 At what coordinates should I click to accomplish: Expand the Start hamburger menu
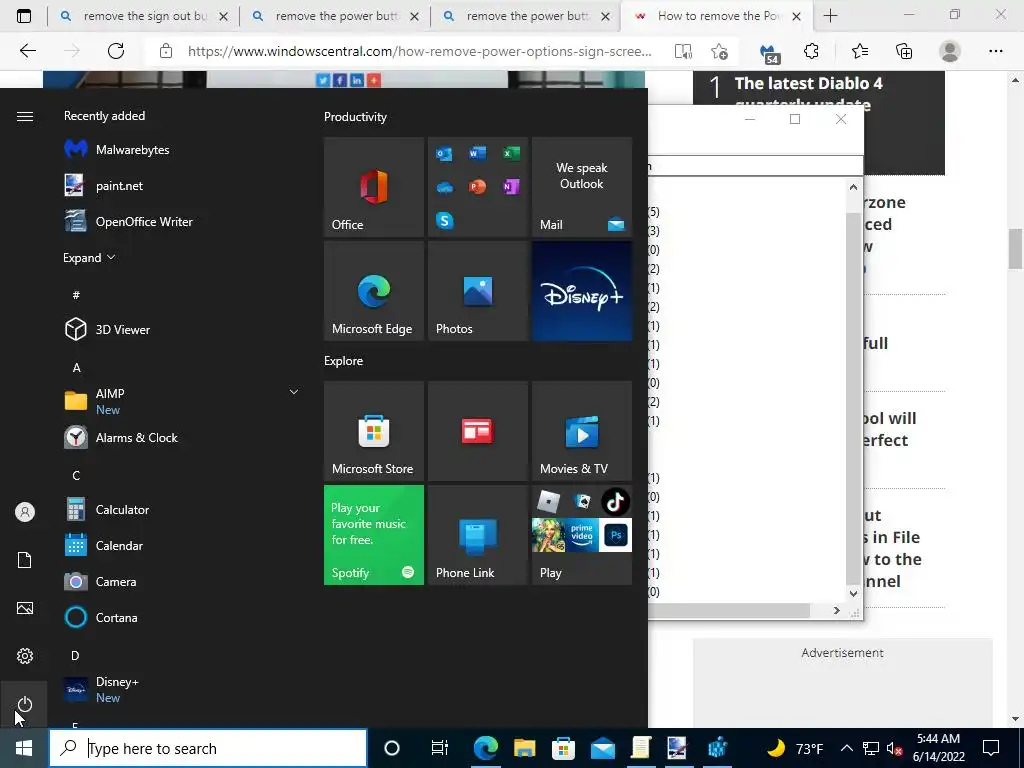[x=25, y=116]
